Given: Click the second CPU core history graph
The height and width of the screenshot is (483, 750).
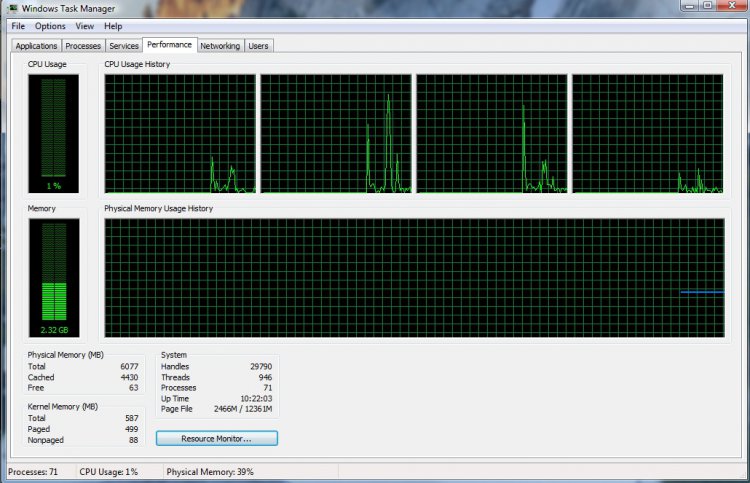Looking at the screenshot, I should click(336, 133).
